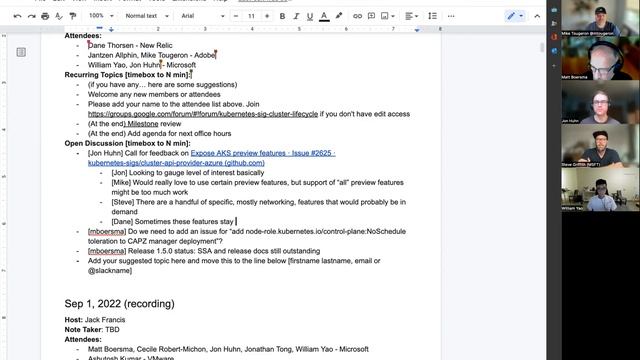Click the 'Release 1.5.0 status' agenda line
The width and height of the screenshot is (640, 360).
(x=204, y=251)
